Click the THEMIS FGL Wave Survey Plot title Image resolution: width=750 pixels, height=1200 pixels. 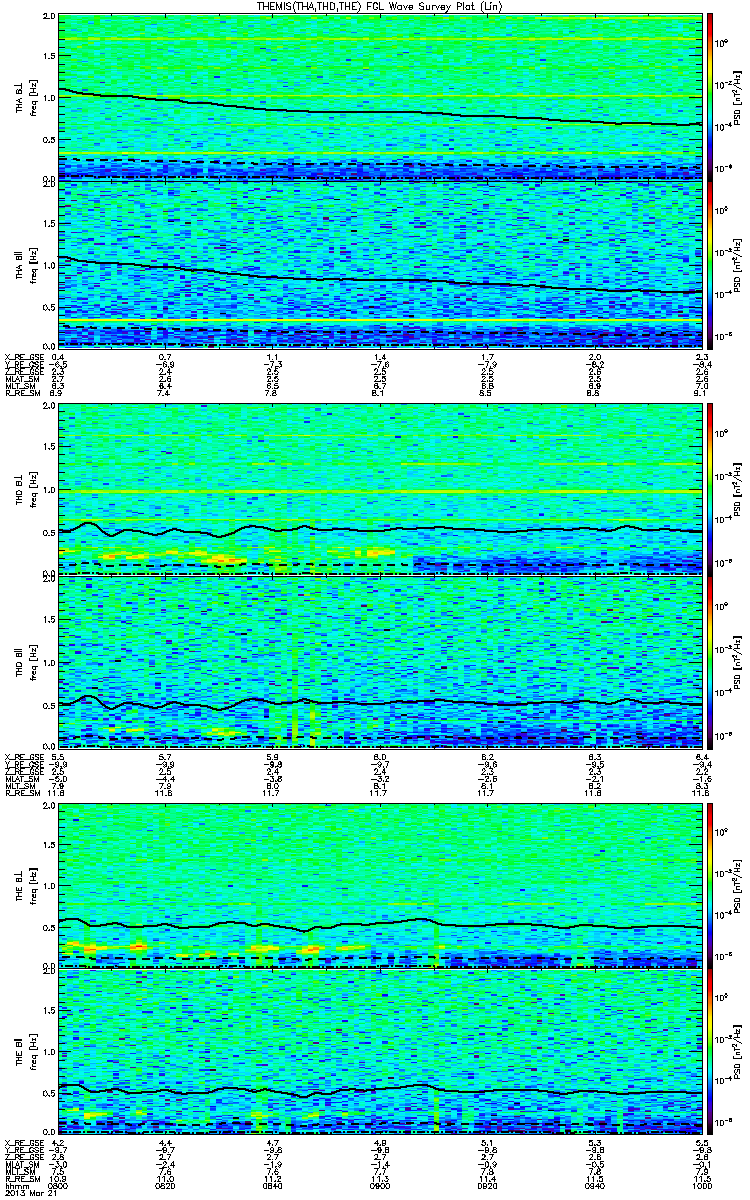point(376,6)
